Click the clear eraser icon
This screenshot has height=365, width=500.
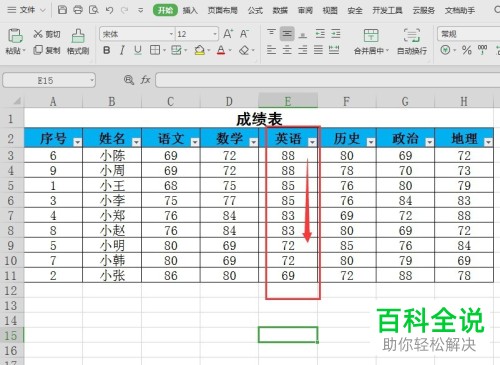tap(244, 51)
